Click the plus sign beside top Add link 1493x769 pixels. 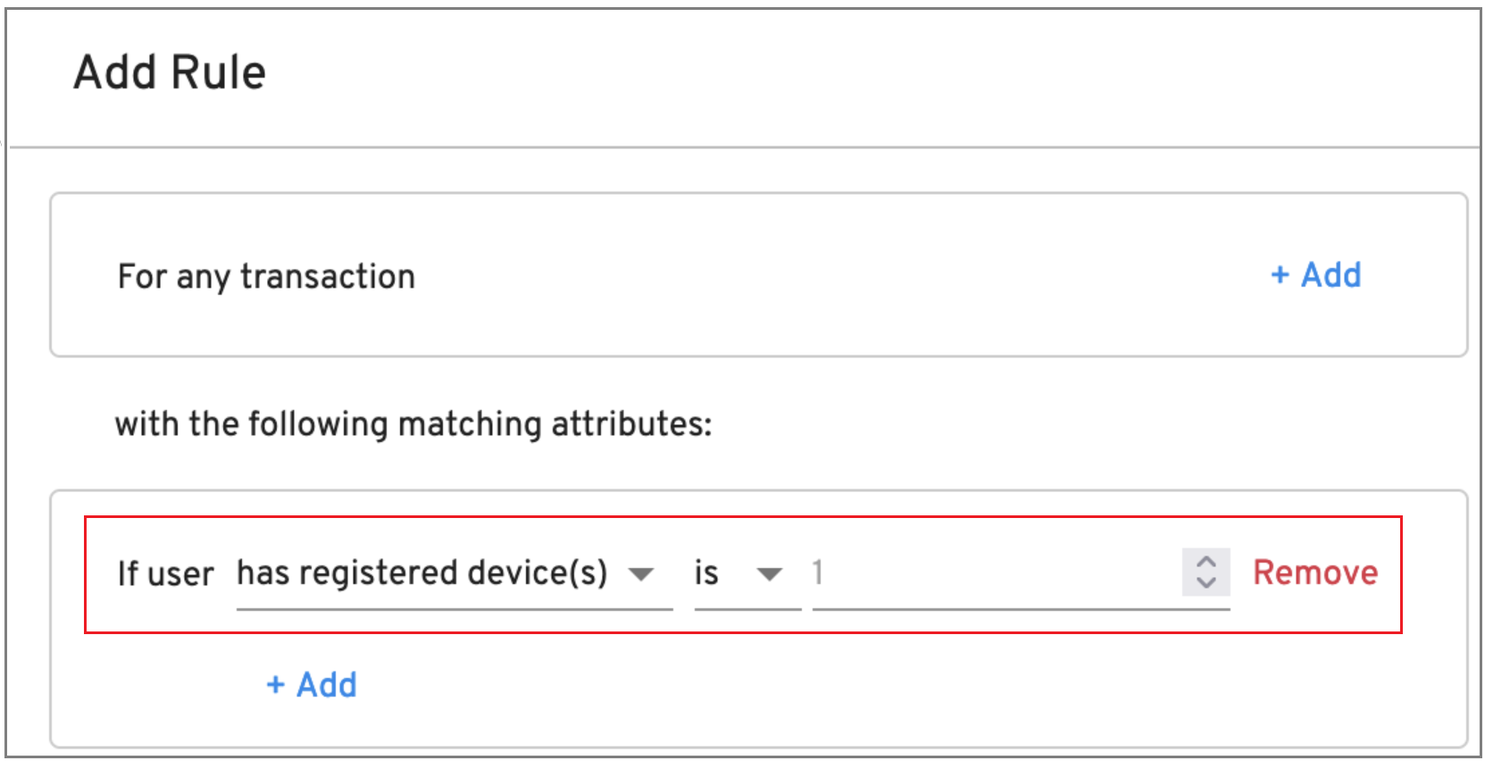pos(1279,275)
